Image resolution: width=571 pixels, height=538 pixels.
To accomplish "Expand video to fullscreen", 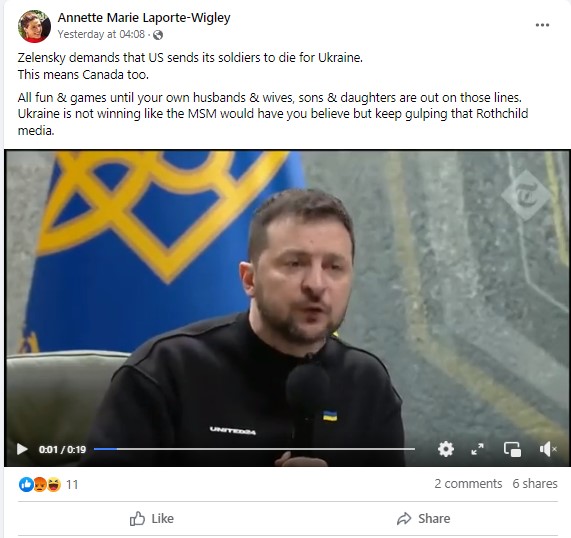I will click(477, 449).
